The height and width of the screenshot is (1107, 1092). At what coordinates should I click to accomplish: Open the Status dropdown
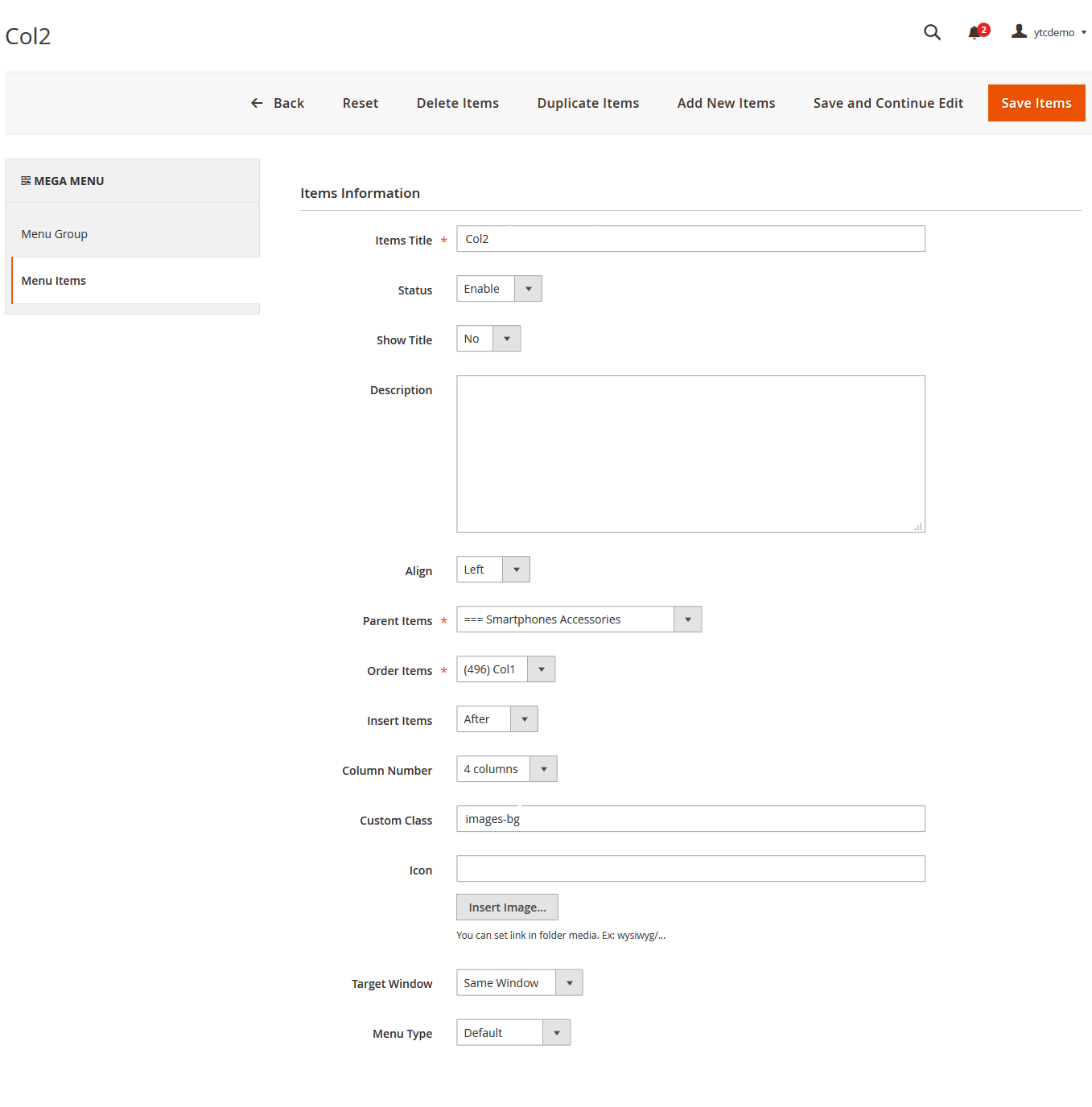[499, 289]
